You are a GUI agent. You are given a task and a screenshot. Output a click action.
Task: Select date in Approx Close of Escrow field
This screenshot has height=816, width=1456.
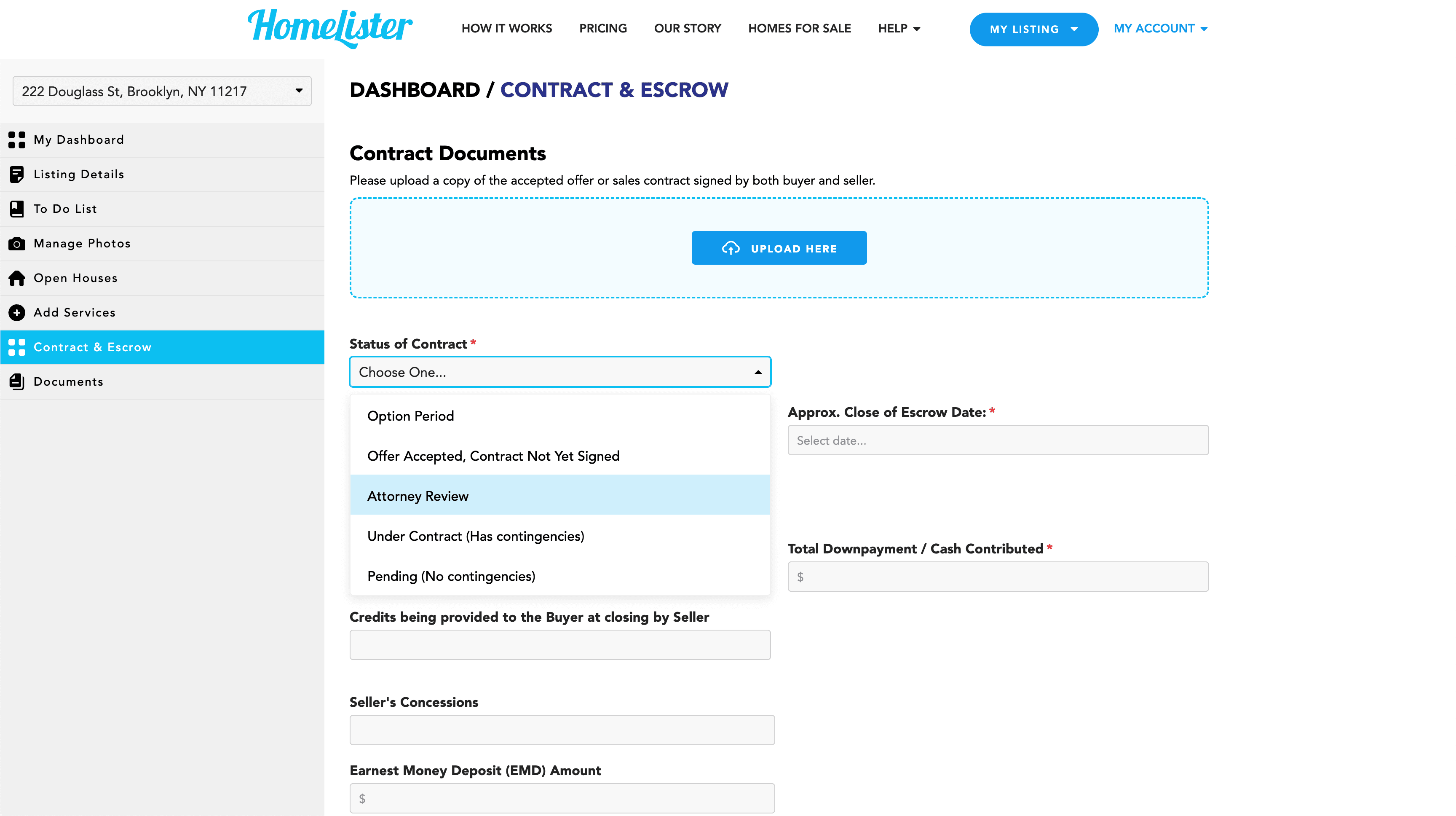(x=998, y=440)
